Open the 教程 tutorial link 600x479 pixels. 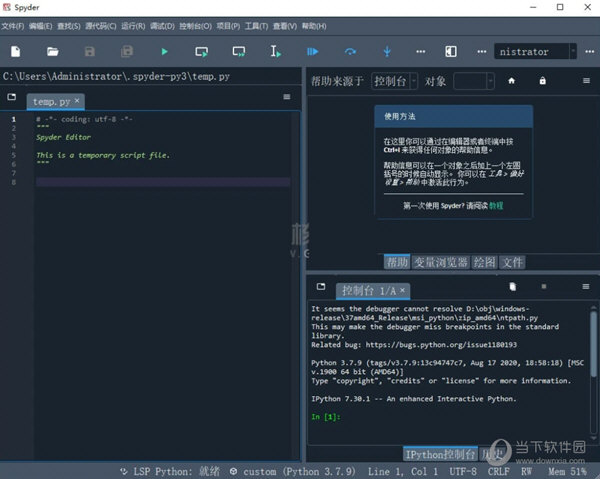(x=496, y=206)
